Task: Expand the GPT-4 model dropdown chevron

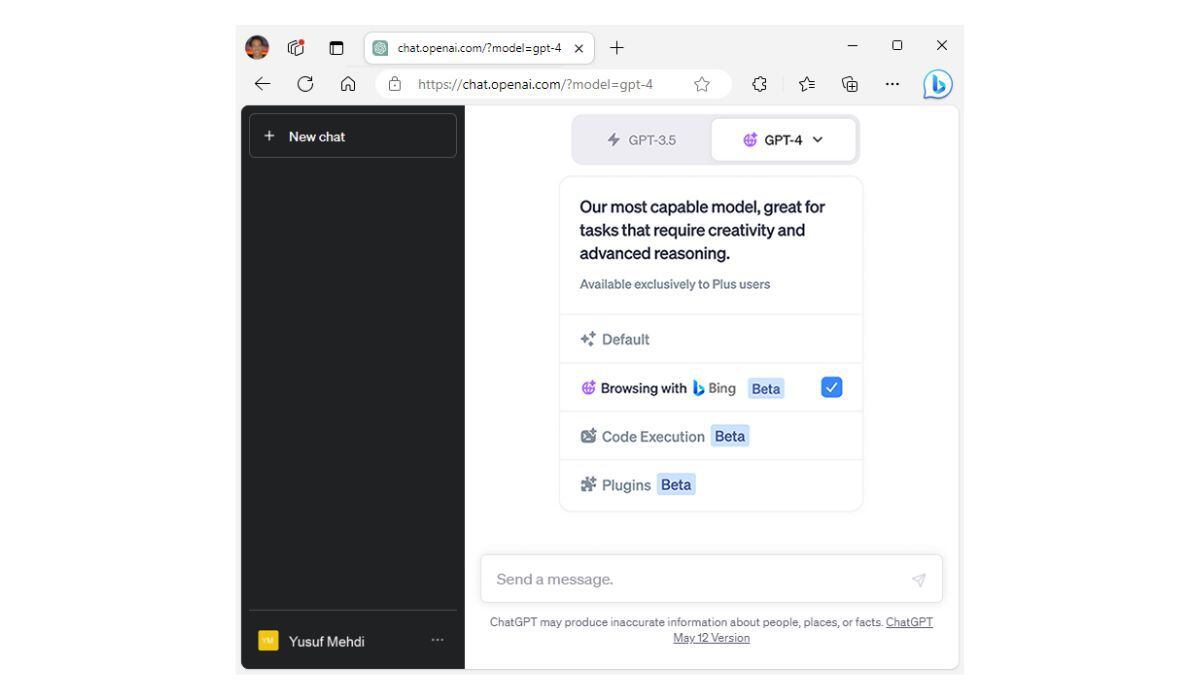Action: point(819,140)
